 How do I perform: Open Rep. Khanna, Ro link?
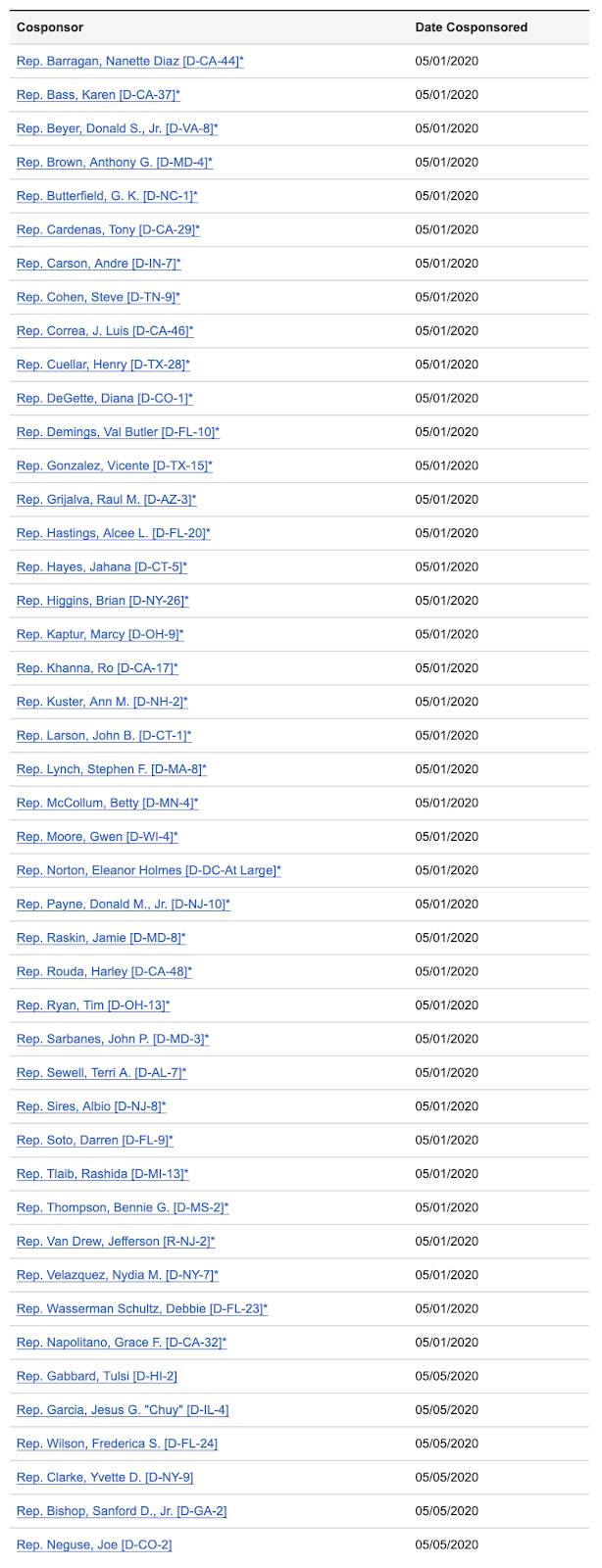[97, 667]
